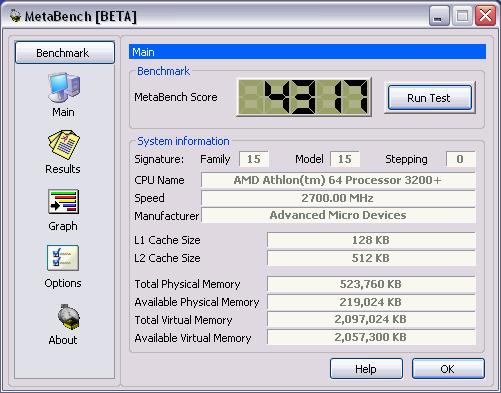Click the Total Virtual Memory label
501x393 pixels.
[x=183, y=320]
